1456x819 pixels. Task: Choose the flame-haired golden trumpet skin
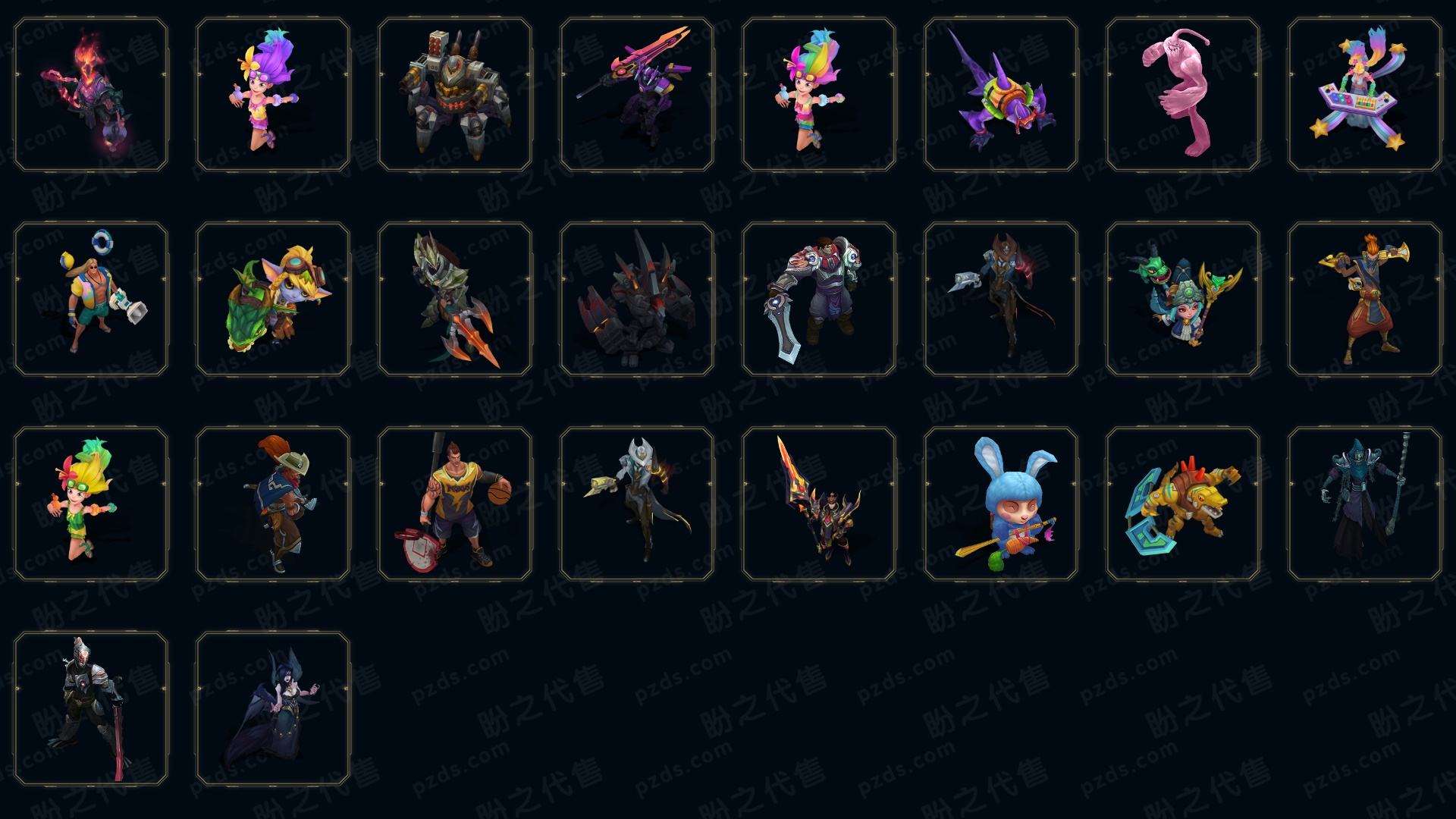1365,299
